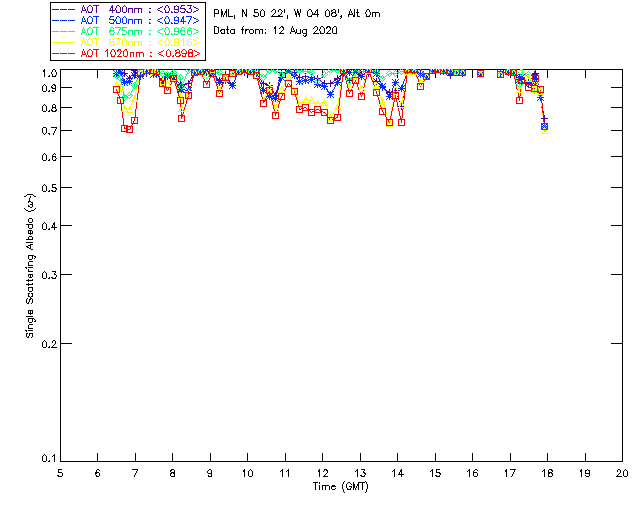Click y-axis tick label 1.0
This screenshot has height=512, width=640.
(x=49, y=73)
